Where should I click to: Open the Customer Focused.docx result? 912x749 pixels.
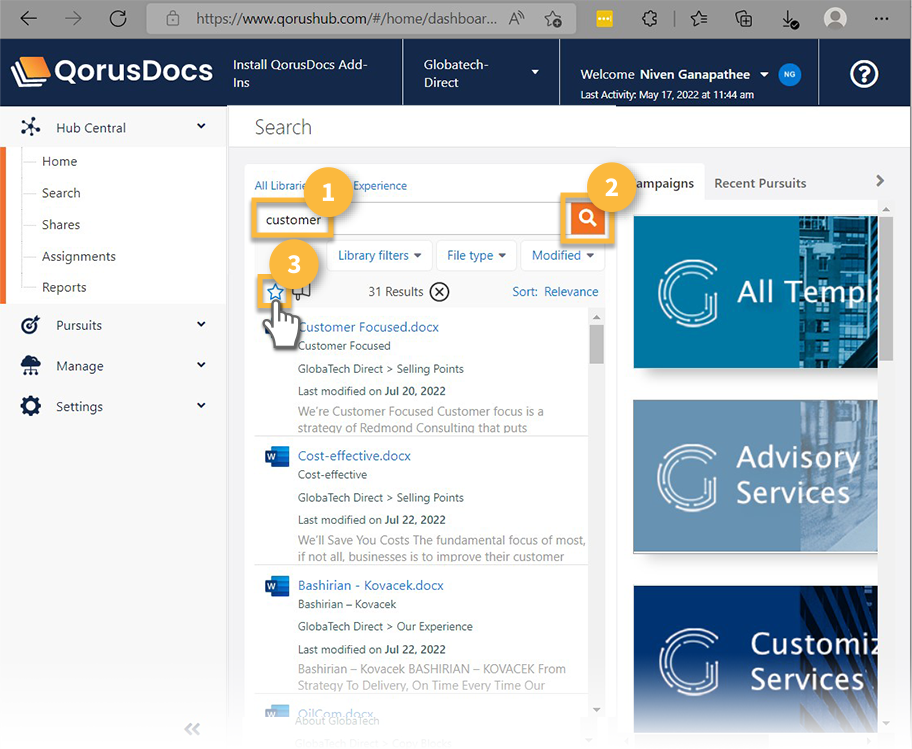pyautogui.click(x=368, y=327)
